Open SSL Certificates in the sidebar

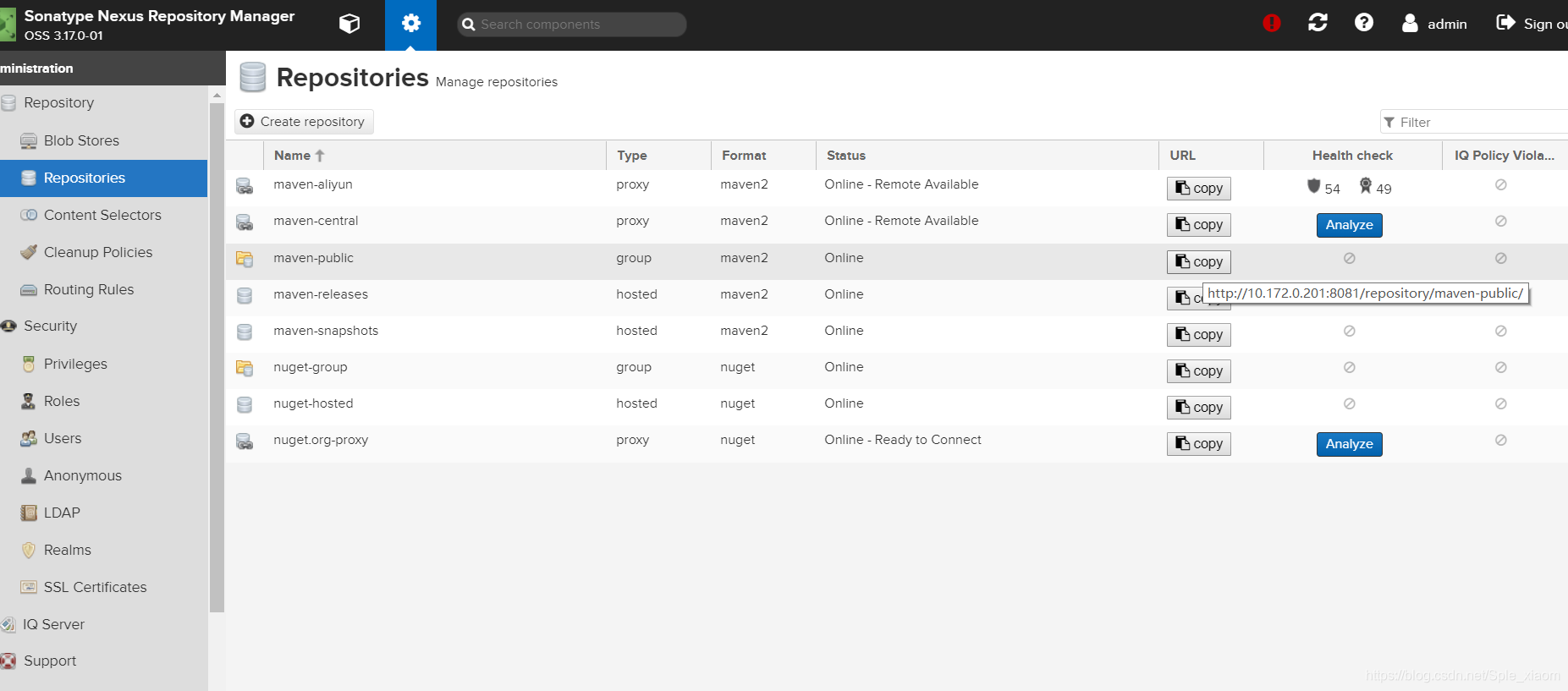click(x=103, y=587)
